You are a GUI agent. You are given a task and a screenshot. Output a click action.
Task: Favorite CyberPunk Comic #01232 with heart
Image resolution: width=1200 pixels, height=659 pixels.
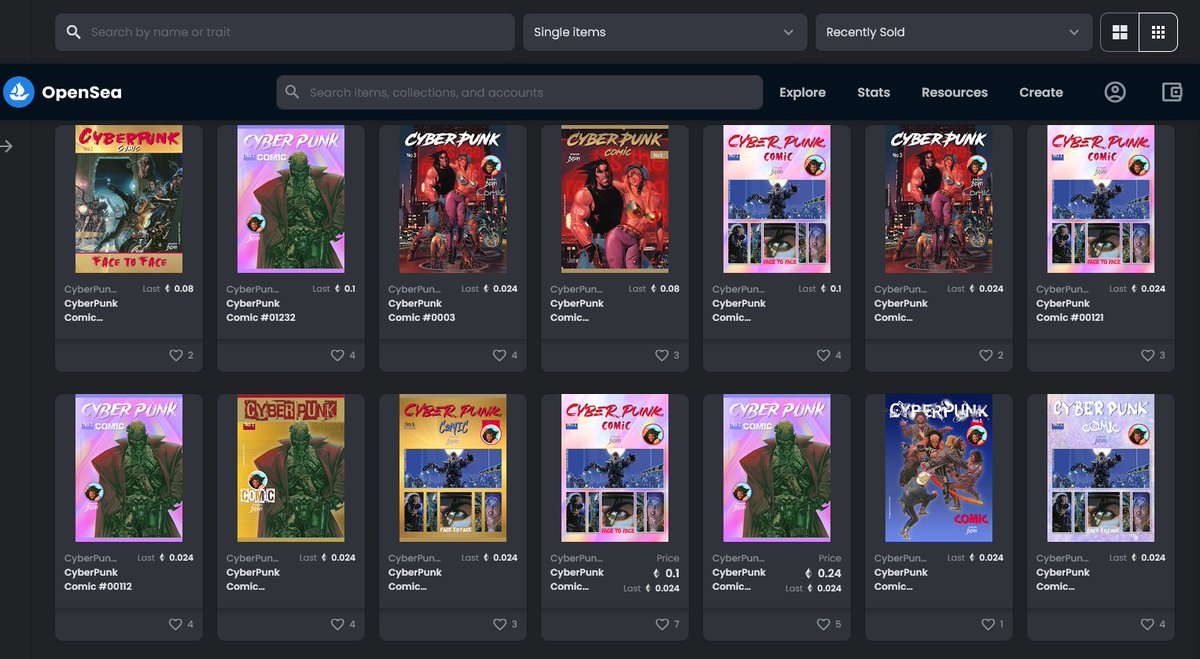pos(337,355)
